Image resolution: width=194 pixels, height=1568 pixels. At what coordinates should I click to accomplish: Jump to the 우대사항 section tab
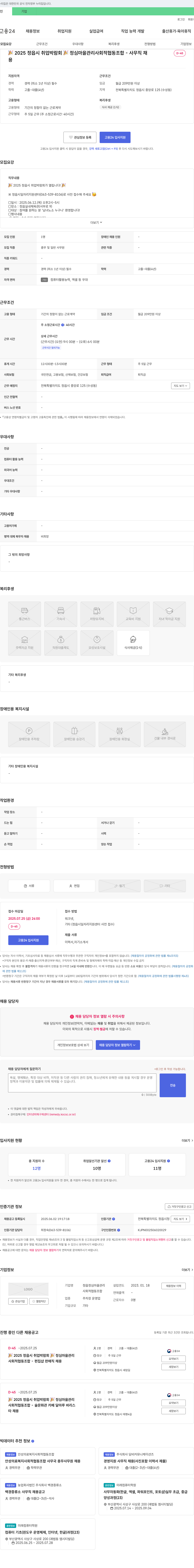[78, 44]
